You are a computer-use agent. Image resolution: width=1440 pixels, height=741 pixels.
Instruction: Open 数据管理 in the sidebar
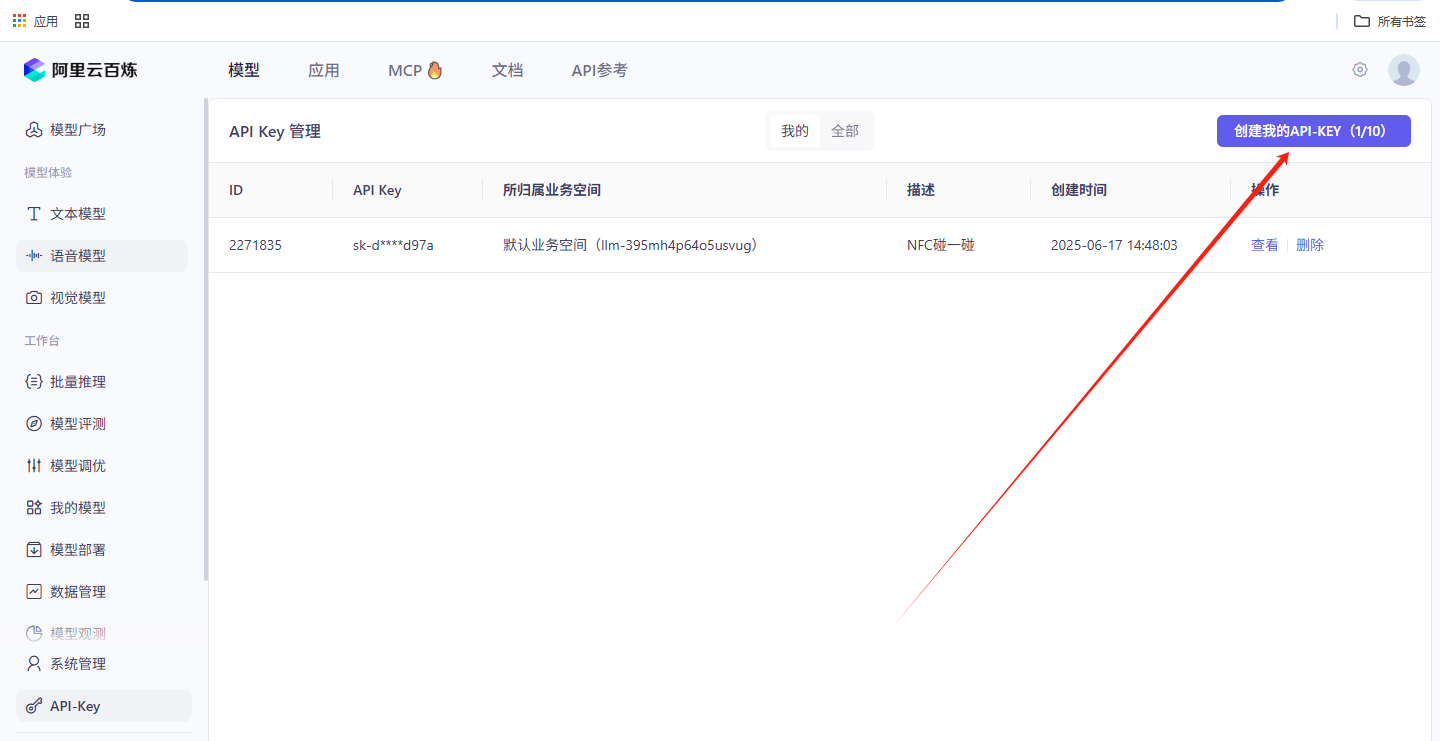[x=102, y=592]
